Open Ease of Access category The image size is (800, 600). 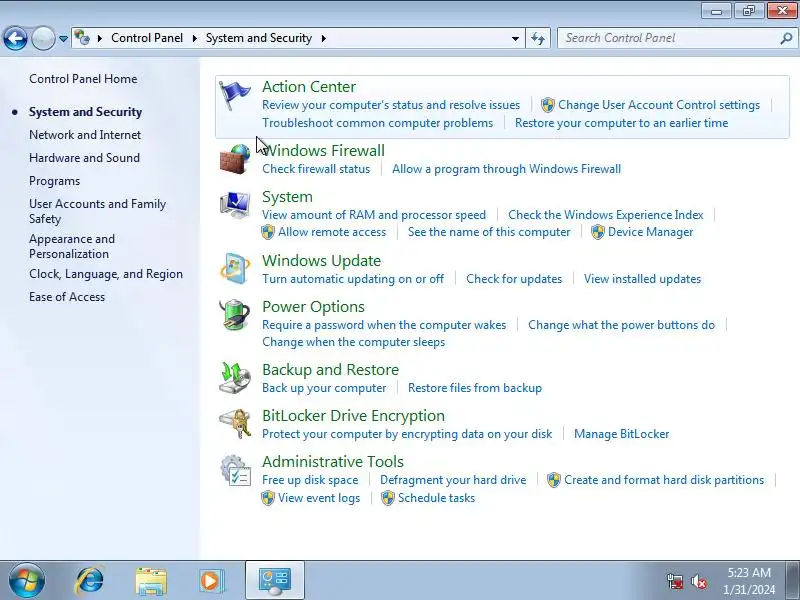click(67, 297)
